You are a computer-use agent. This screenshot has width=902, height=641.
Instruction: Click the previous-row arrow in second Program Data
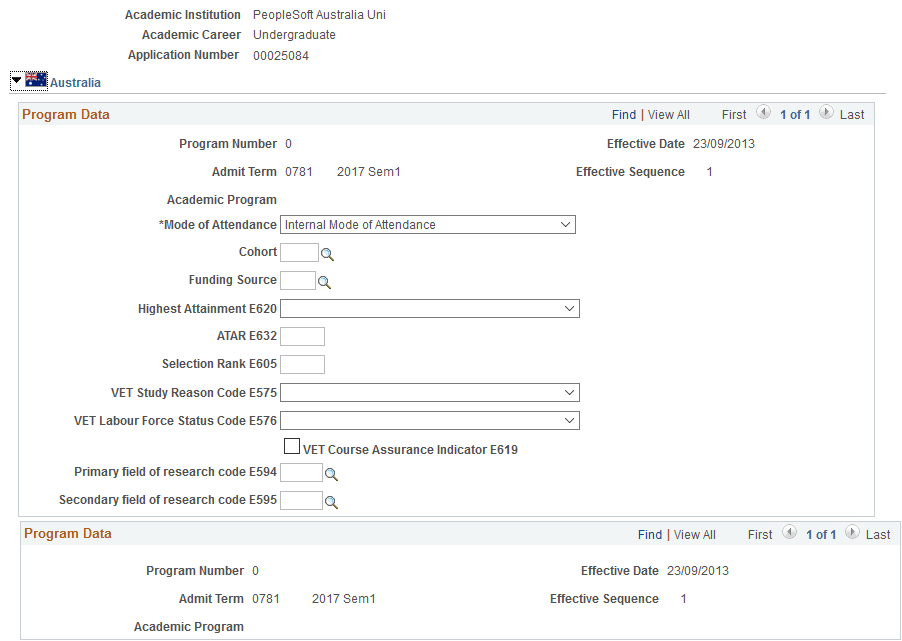coord(789,532)
